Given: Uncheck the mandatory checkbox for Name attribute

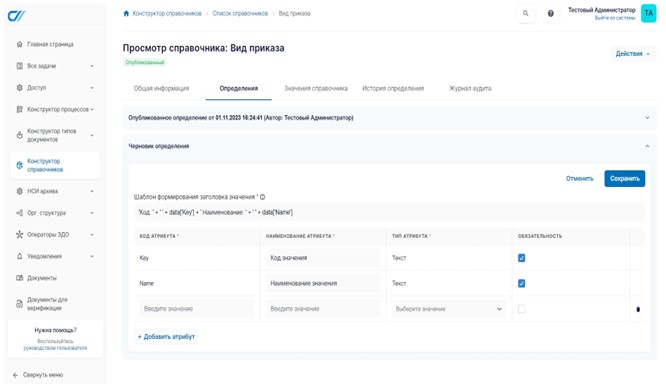Looking at the screenshot, I should (x=522, y=283).
